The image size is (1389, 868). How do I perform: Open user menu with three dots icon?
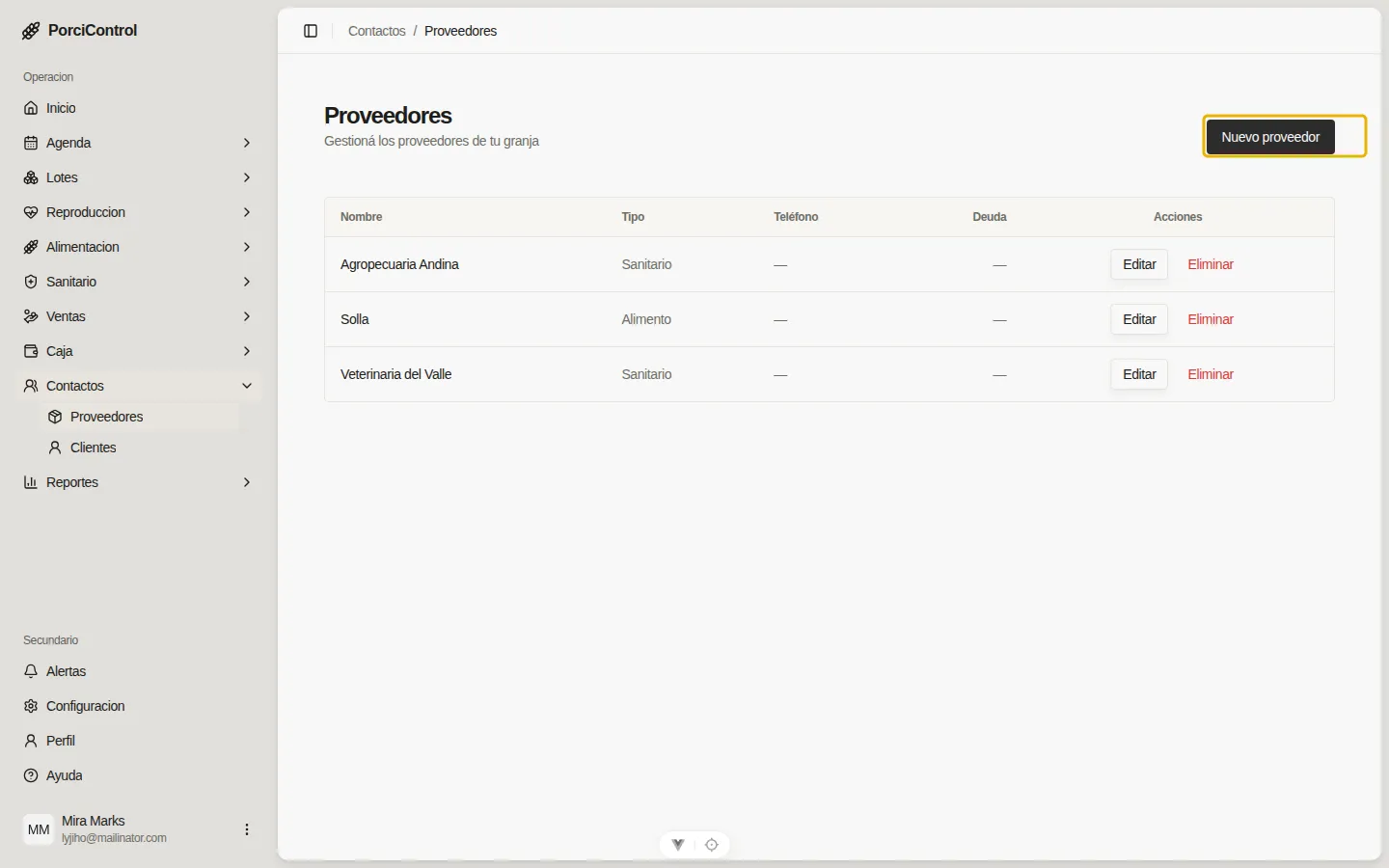pos(247,829)
